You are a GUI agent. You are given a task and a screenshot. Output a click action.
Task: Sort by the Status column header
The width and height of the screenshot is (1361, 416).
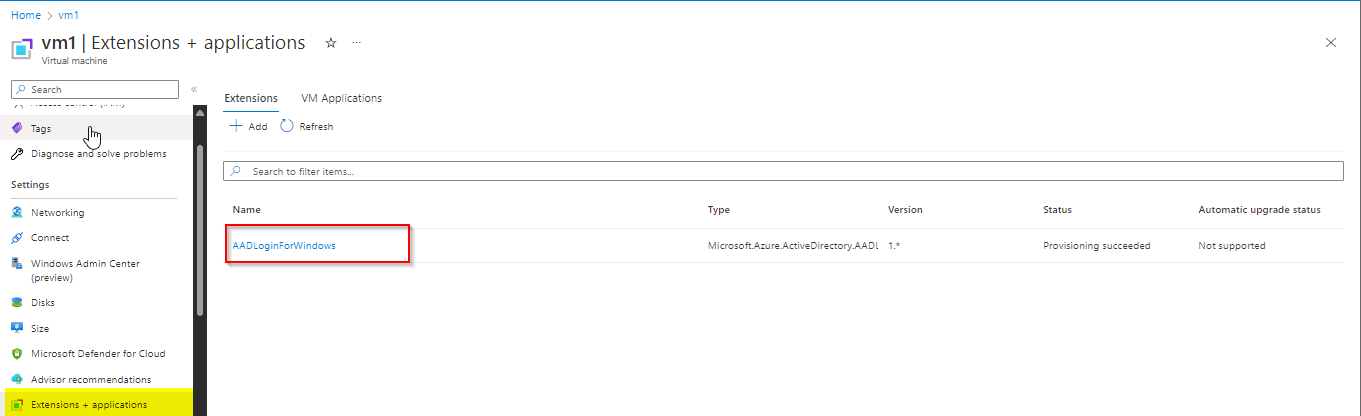1057,210
